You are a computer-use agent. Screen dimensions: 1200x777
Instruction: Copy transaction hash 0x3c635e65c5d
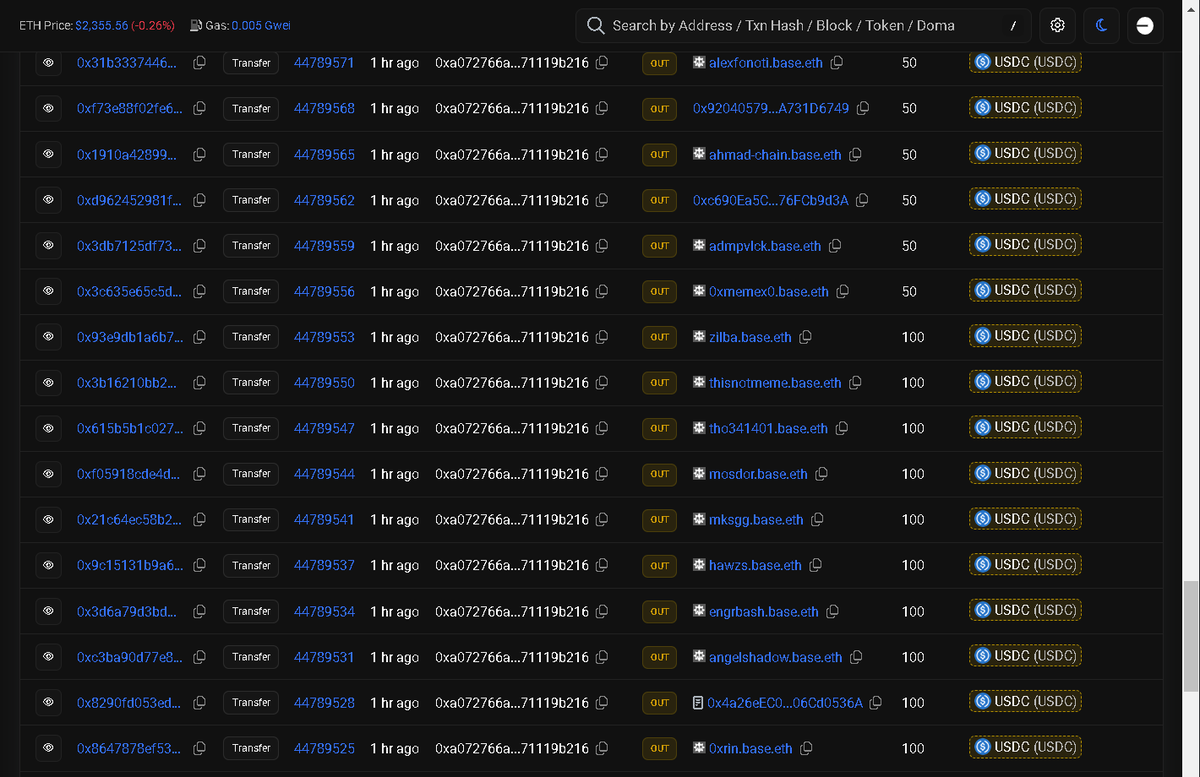[200, 292]
